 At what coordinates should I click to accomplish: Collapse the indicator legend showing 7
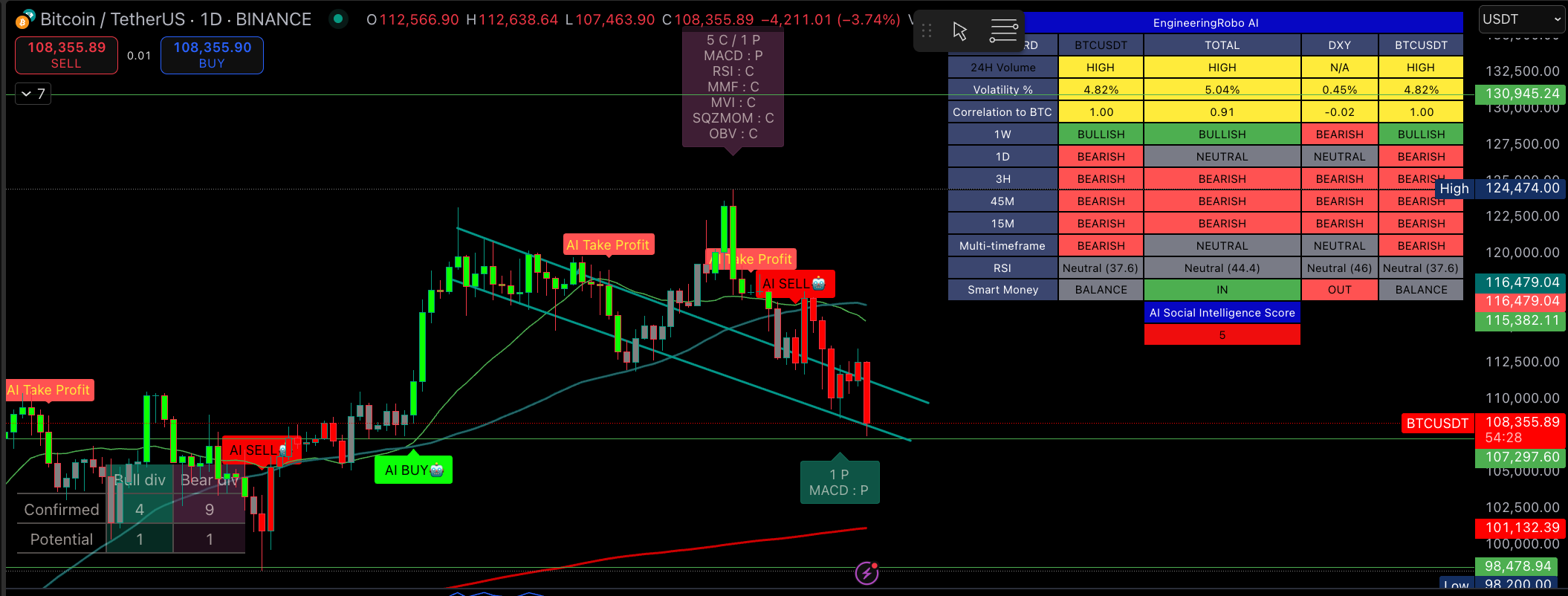pyautogui.click(x=33, y=94)
